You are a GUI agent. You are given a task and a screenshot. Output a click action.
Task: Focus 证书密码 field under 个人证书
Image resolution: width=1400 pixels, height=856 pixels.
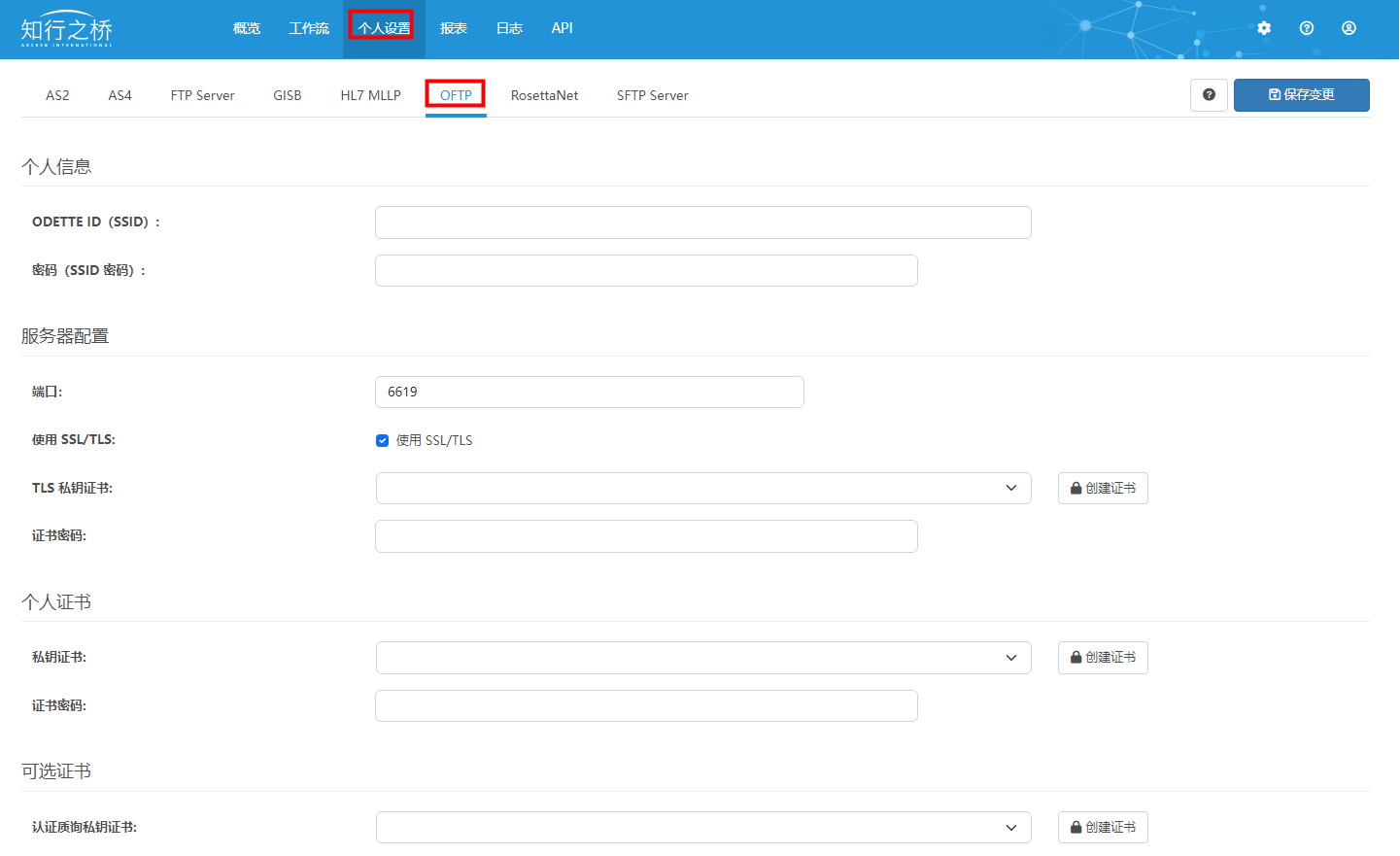646,706
